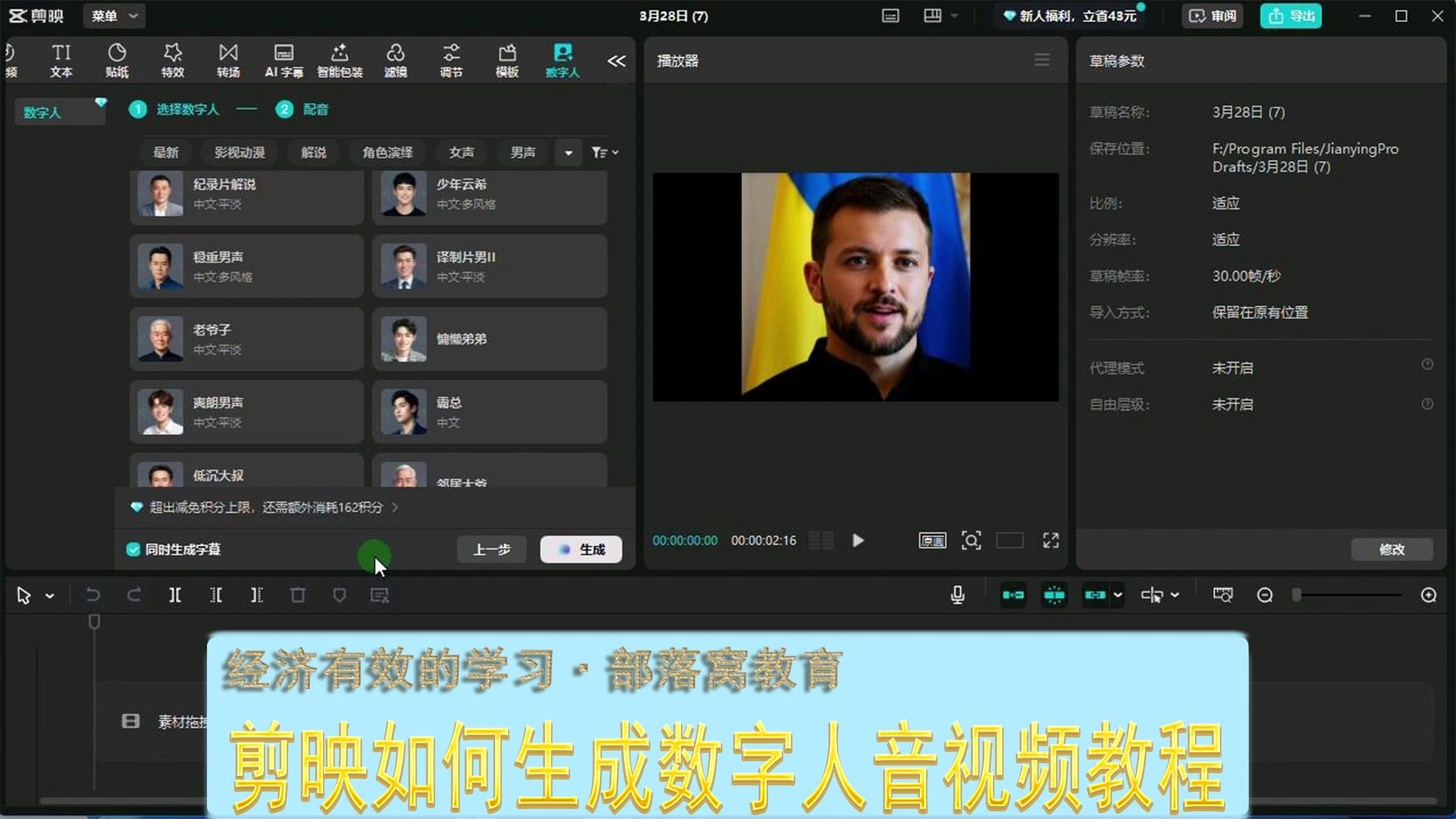Image resolution: width=1456 pixels, height=819 pixels.
Task: Filter avatars by 女声
Action: click(461, 152)
